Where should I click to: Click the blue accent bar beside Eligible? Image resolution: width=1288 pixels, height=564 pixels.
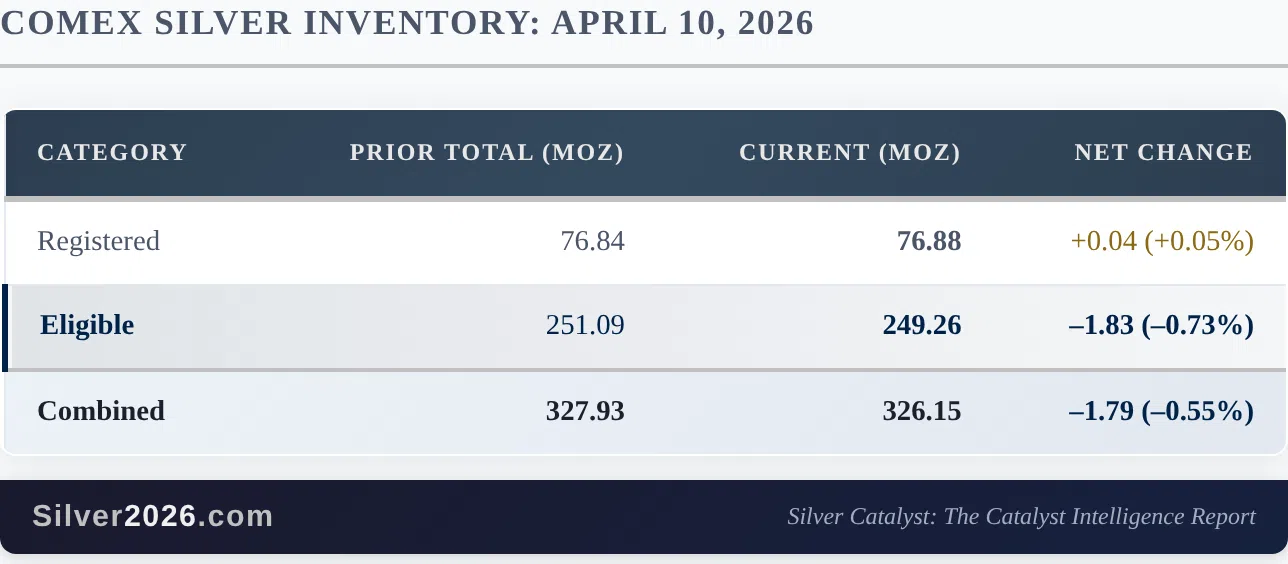click(5, 327)
